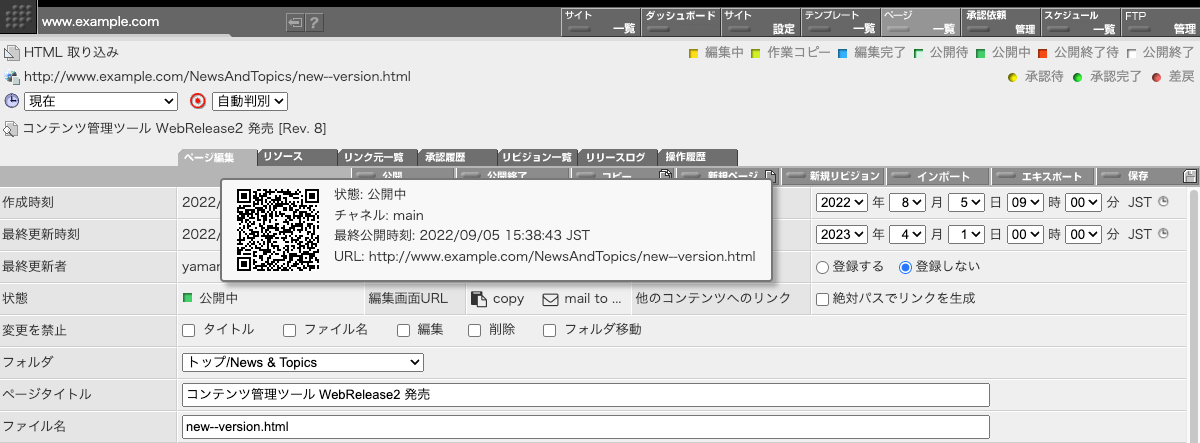Click the floppy disk icon on 保存 button
Screen dimensions: 1200x443
coord(1189,176)
